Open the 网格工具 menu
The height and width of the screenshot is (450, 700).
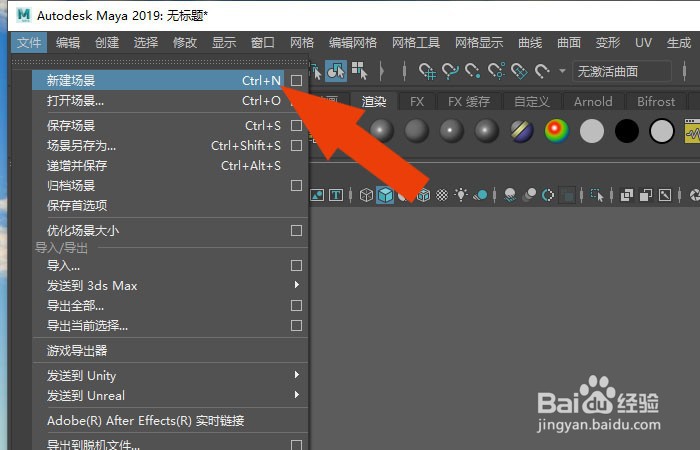pos(416,42)
